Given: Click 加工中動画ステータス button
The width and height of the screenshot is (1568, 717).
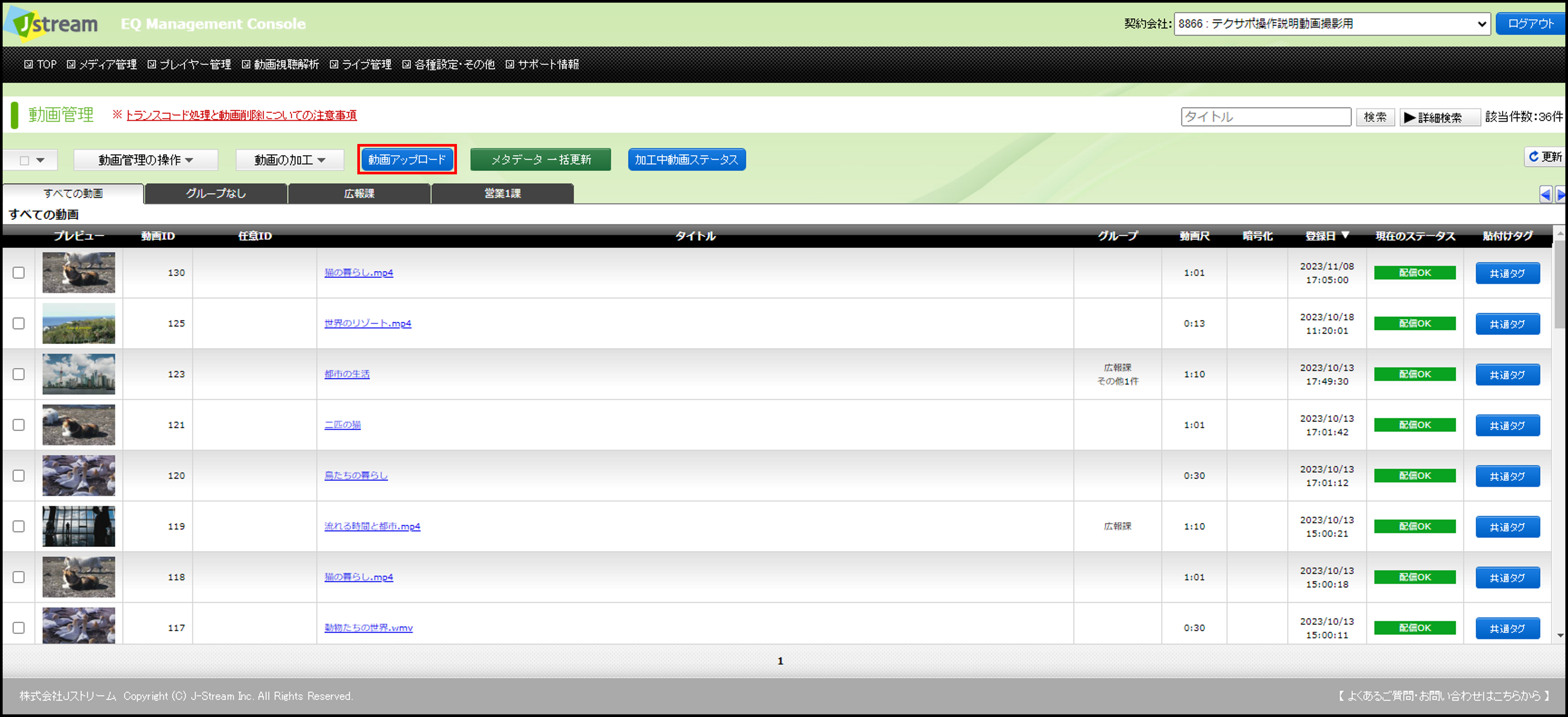Looking at the screenshot, I should 687,160.
